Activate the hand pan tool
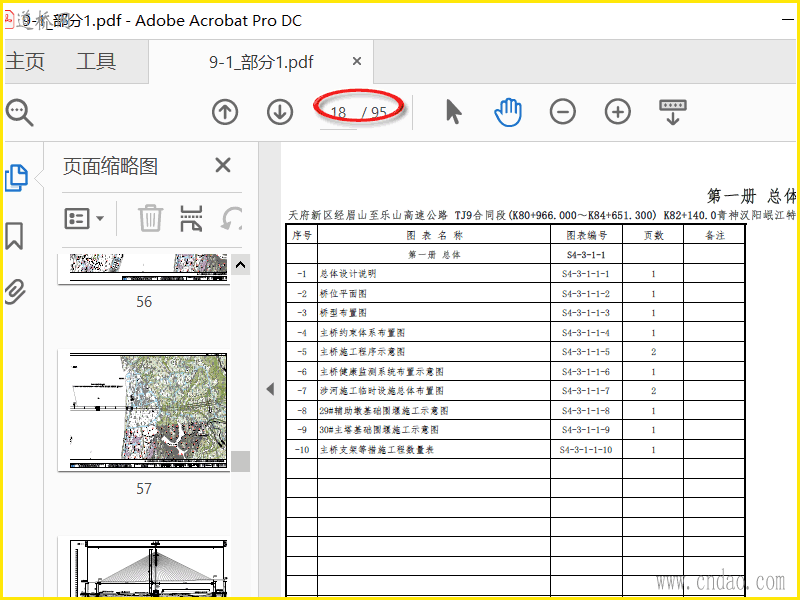The height and width of the screenshot is (600, 800). point(508,112)
